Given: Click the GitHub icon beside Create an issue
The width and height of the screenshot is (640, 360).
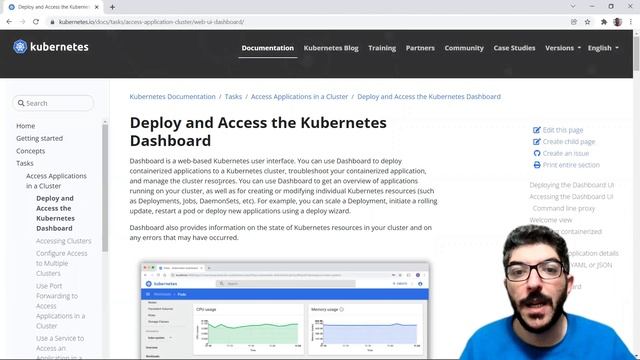Looking at the screenshot, I should (537, 153).
